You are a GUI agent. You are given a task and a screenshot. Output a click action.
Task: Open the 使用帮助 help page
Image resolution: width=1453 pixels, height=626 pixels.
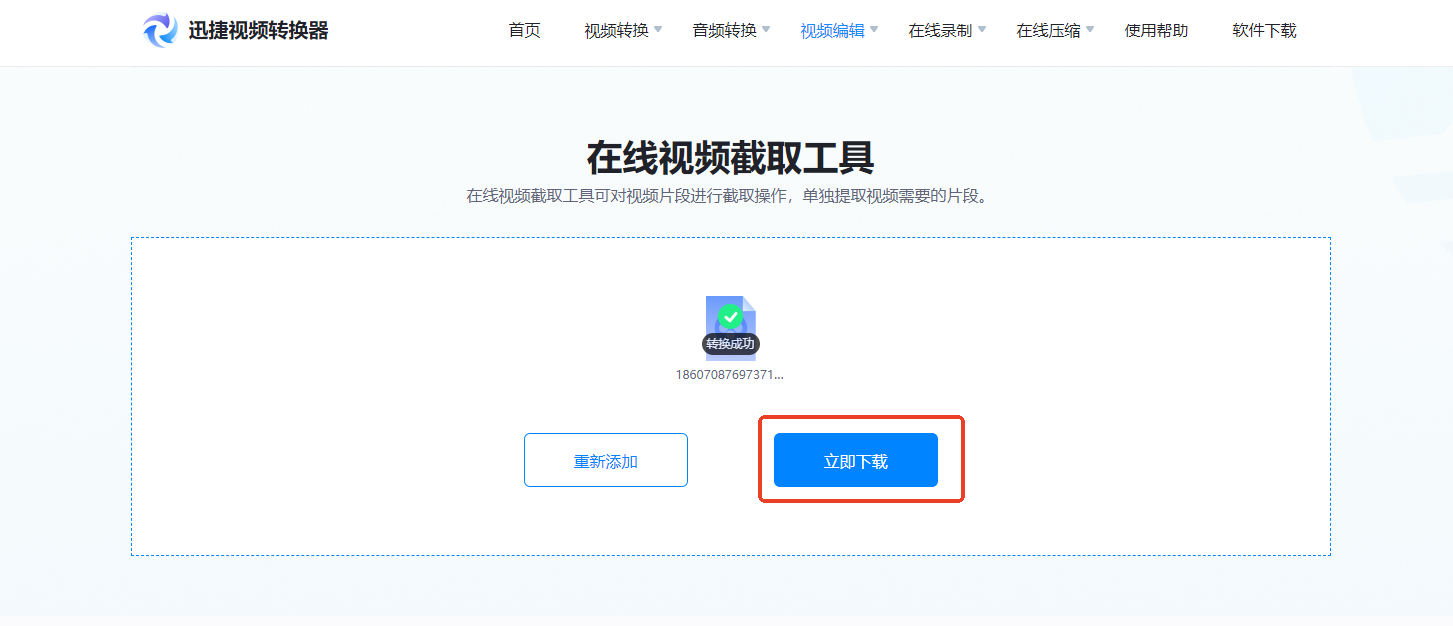pos(1156,31)
